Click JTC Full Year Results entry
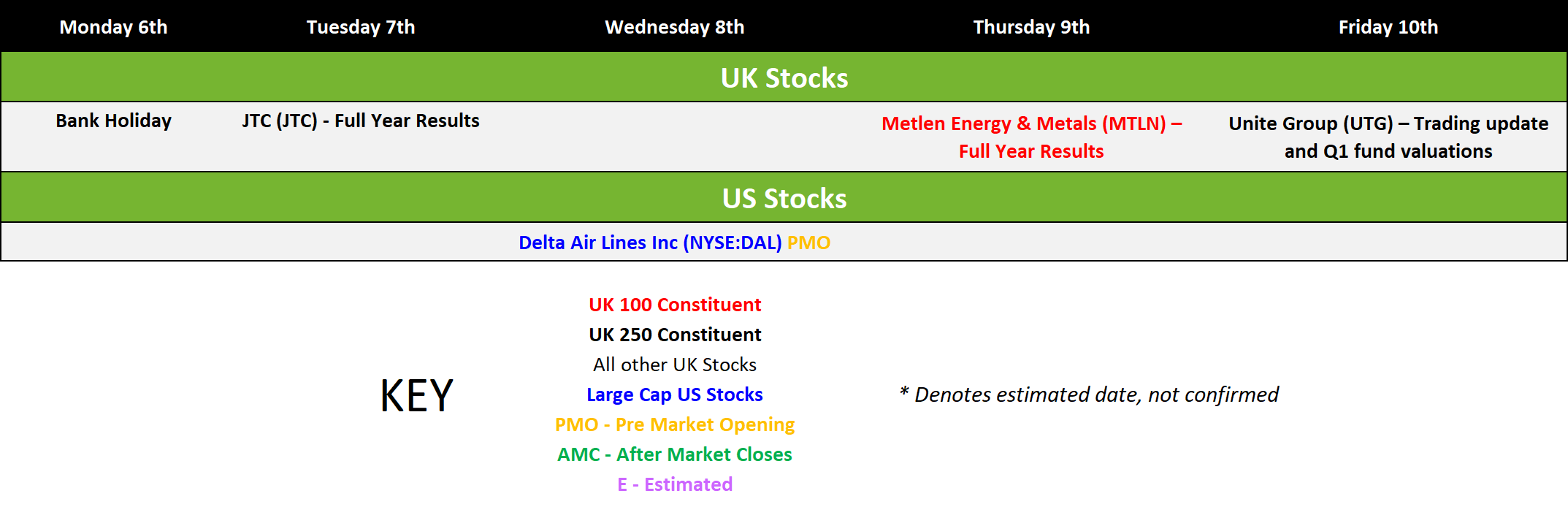The height and width of the screenshot is (526, 1568). point(361,121)
